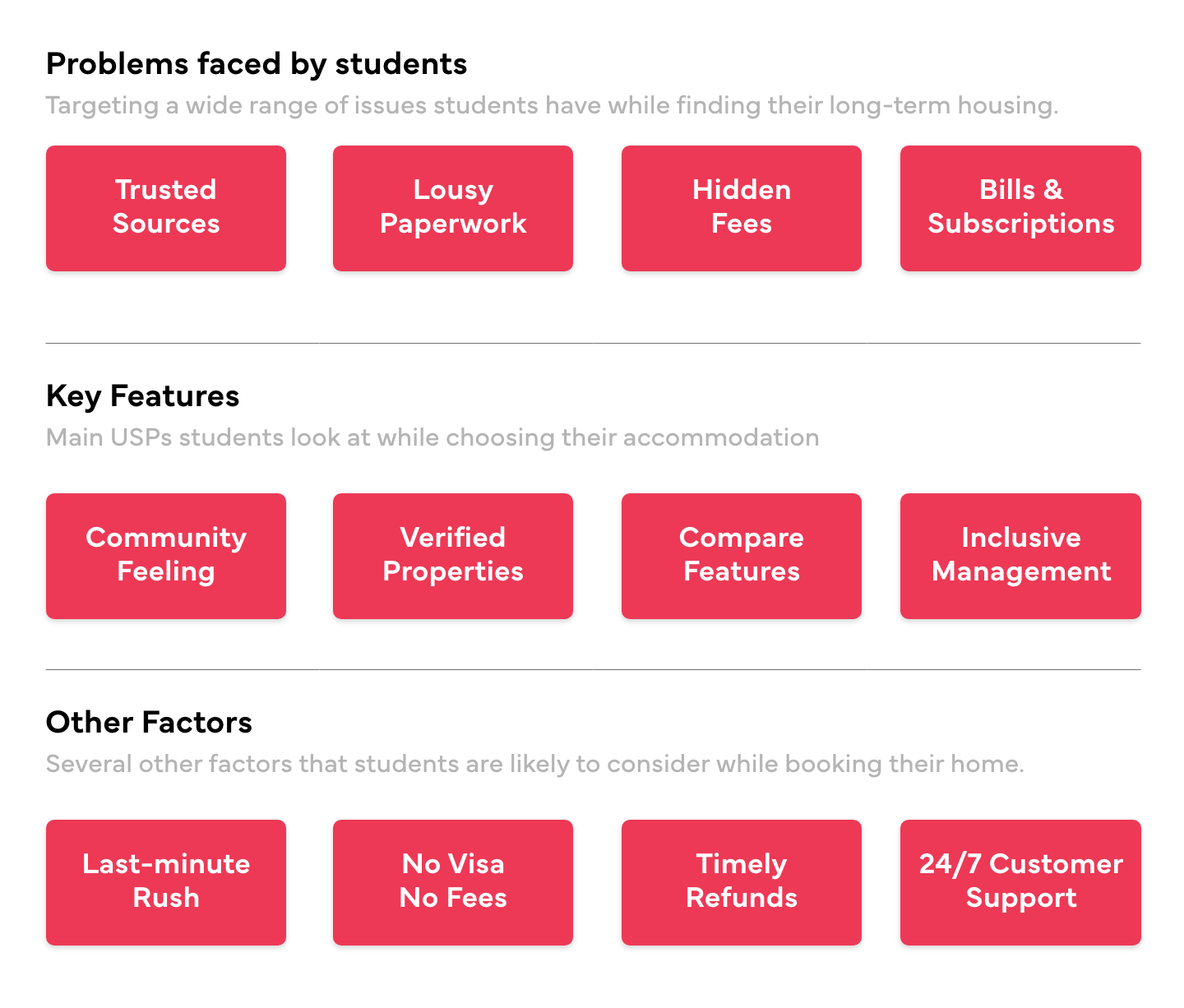Select the Lousy Paperwork card
The width and height of the screenshot is (1184, 1008).
(453, 208)
